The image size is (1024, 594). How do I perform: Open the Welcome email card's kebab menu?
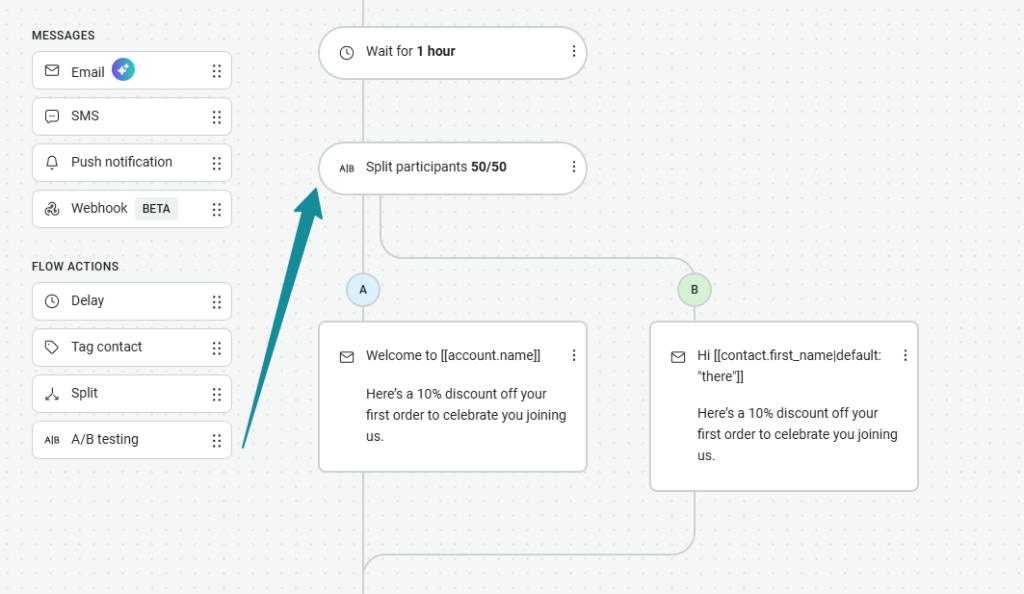click(573, 355)
